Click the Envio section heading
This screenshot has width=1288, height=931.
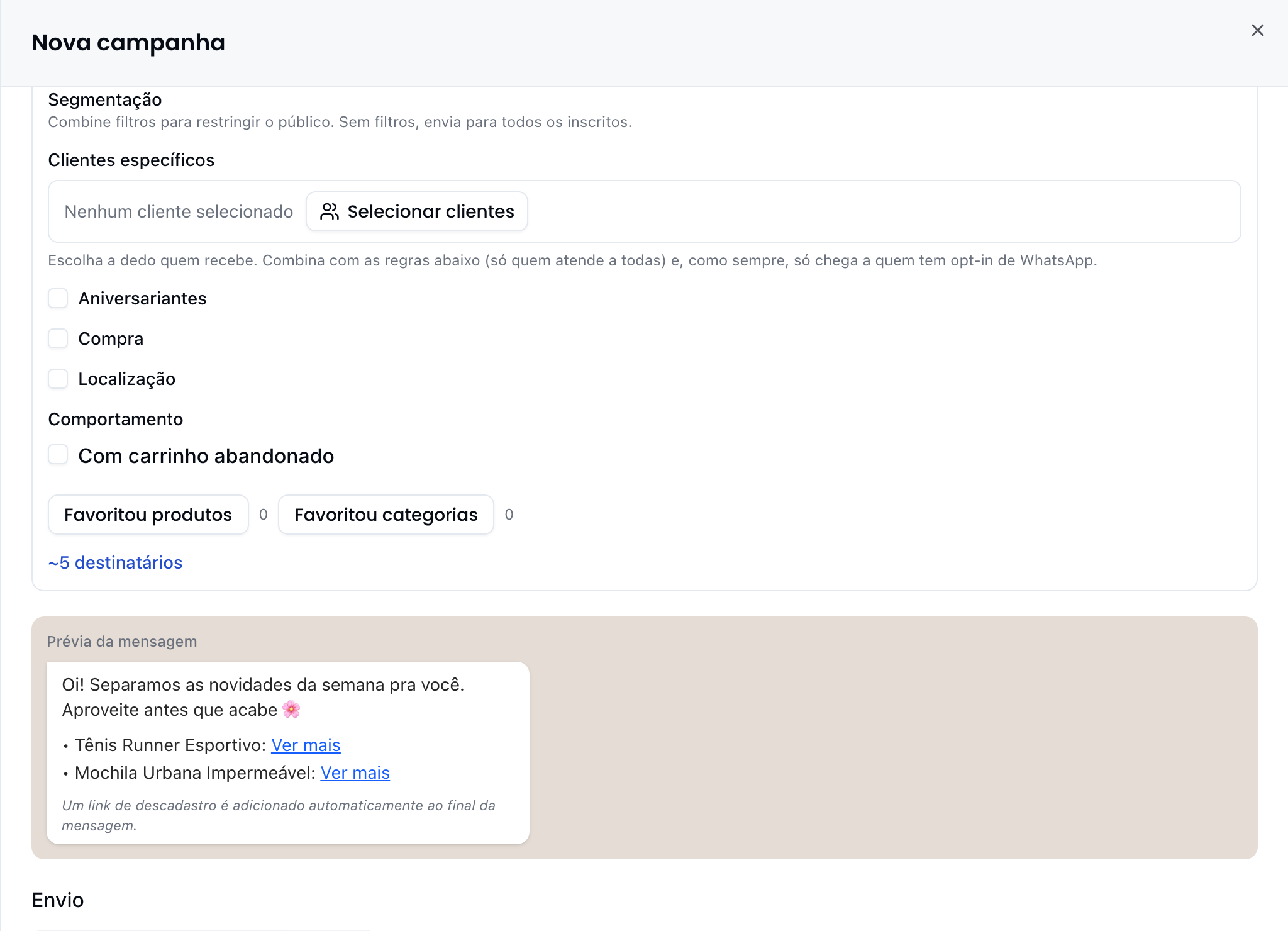coord(58,900)
